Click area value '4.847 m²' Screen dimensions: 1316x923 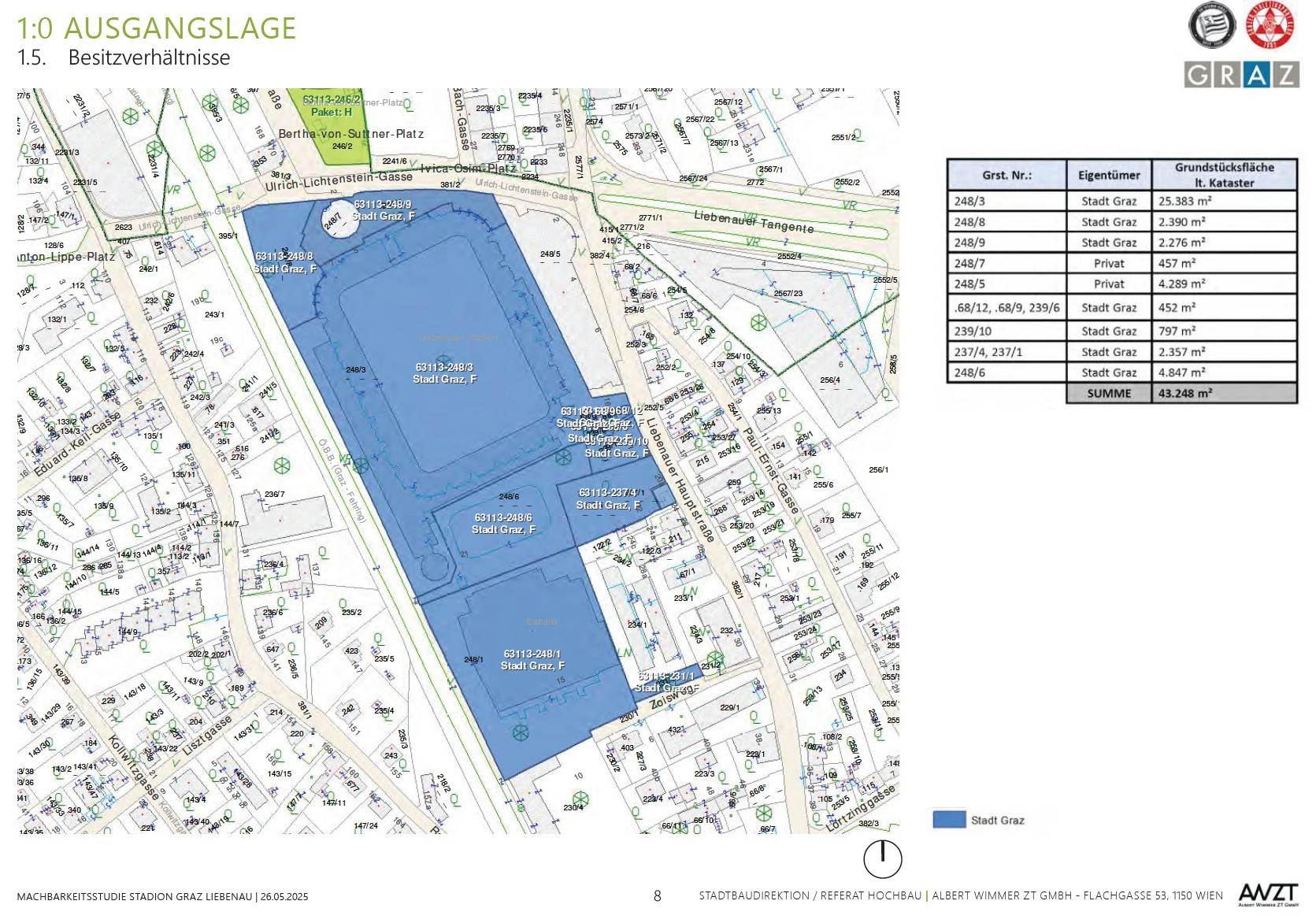tap(1224, 372)
